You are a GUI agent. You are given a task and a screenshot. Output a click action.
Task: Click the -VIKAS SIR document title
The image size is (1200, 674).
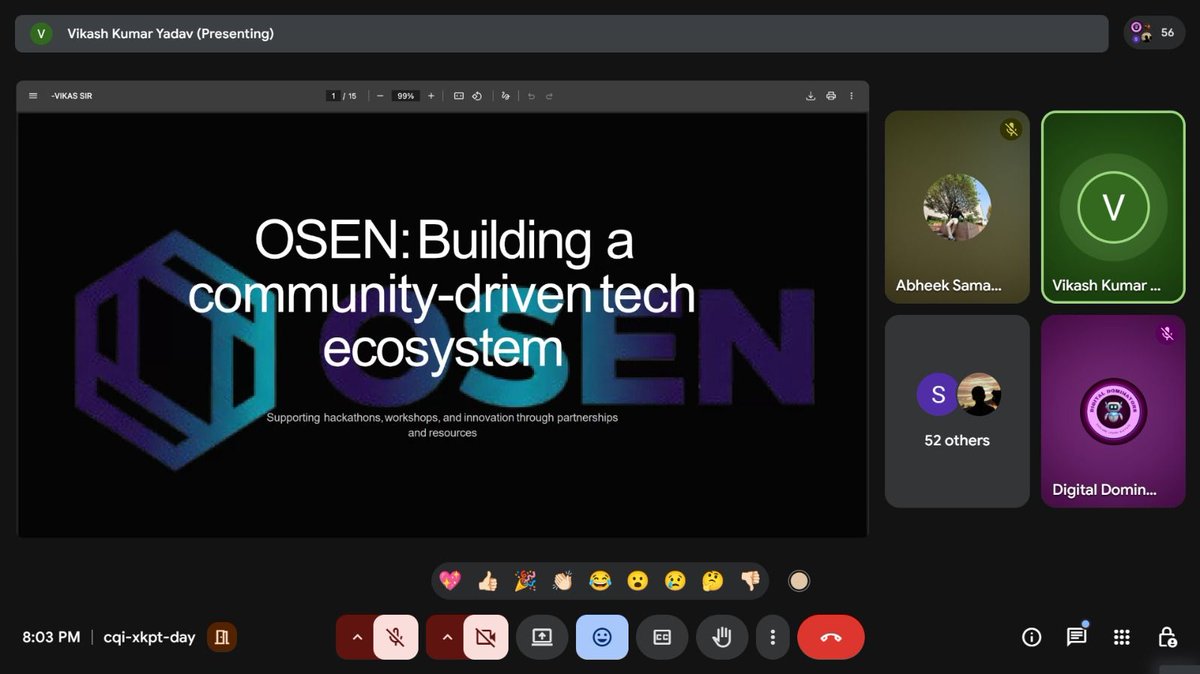72,96
